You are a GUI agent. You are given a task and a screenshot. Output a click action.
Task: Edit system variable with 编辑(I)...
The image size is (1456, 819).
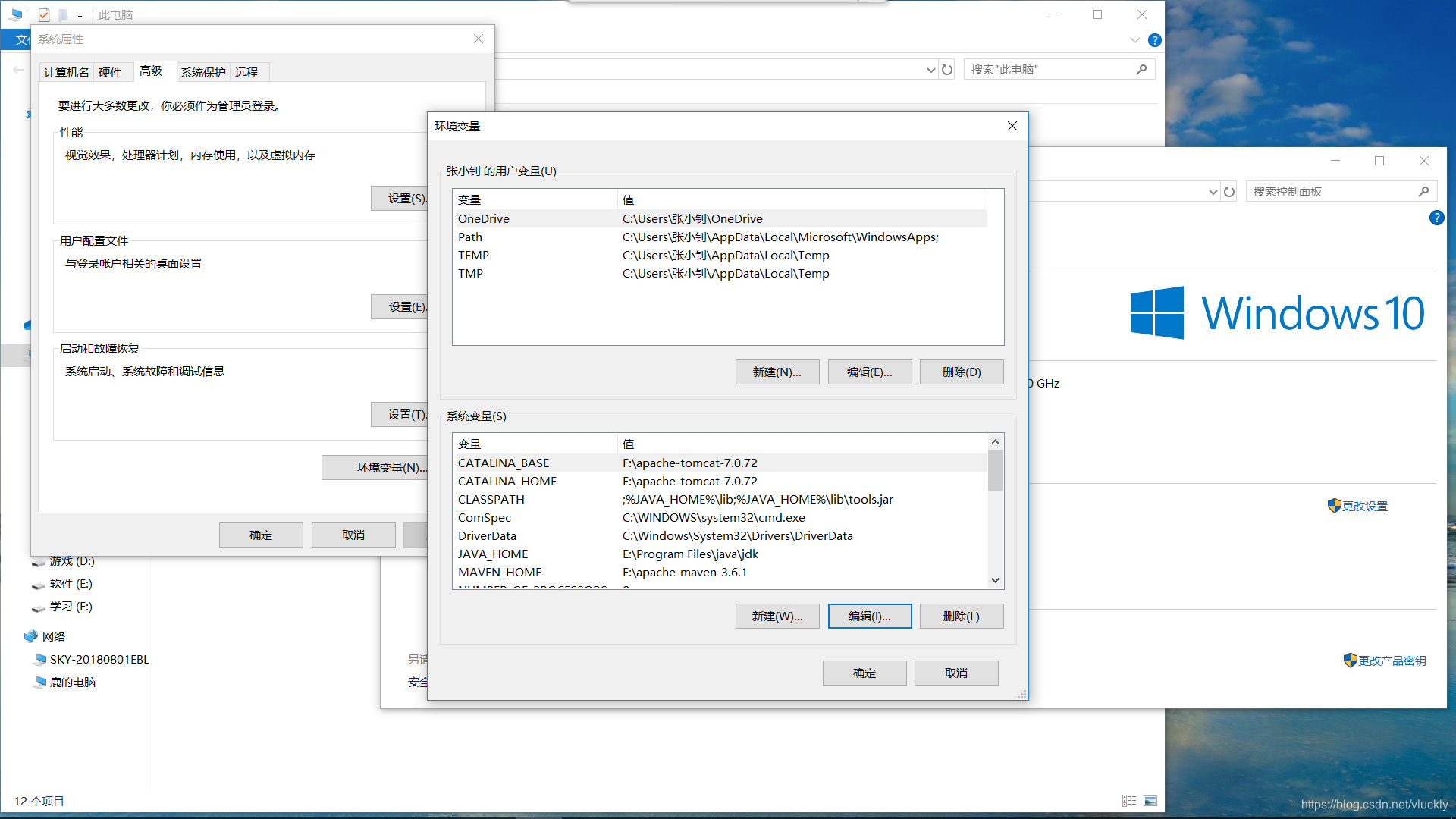(x=870, y=616)
